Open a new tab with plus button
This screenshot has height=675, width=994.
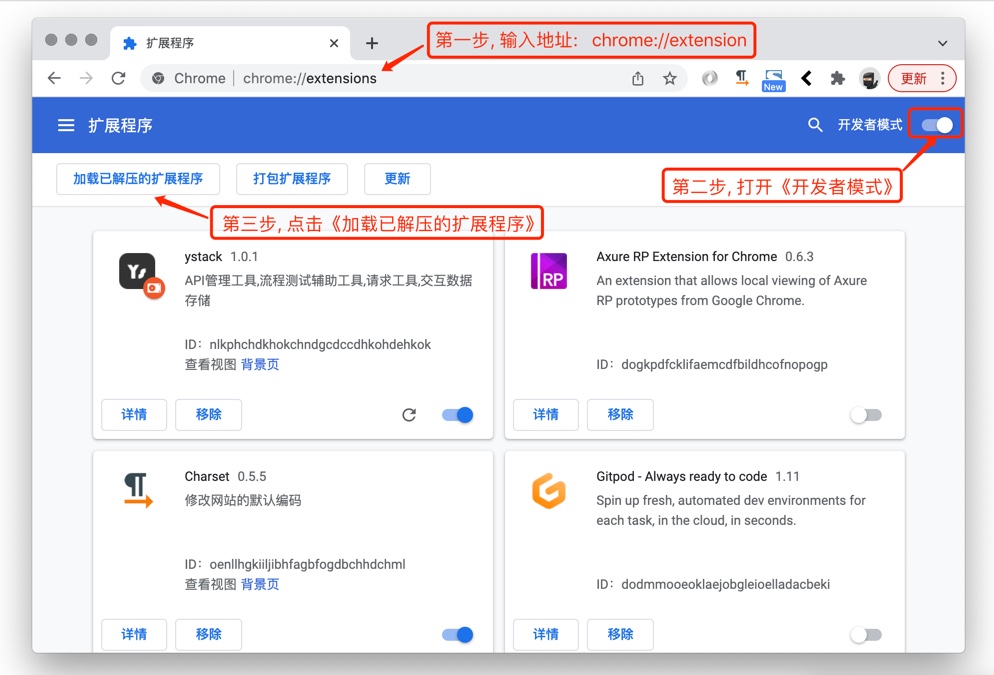[372, 43]
